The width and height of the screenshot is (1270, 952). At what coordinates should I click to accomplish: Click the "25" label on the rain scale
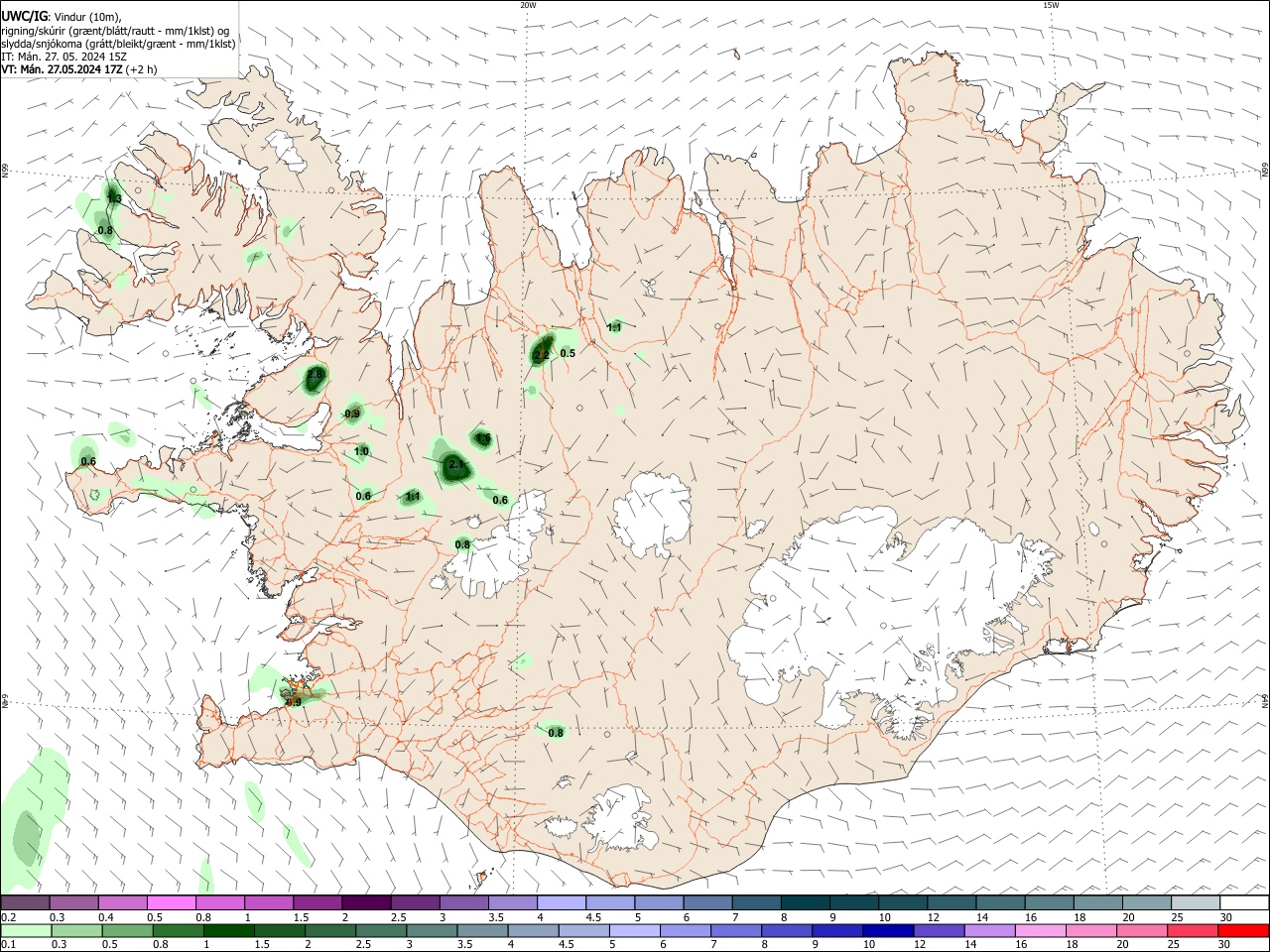point(1175,945)
